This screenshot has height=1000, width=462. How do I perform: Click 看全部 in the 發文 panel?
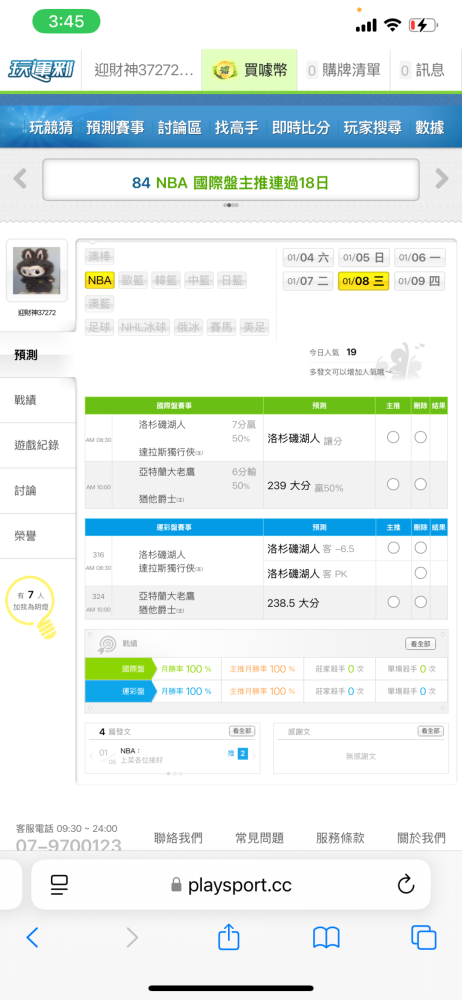241,731
